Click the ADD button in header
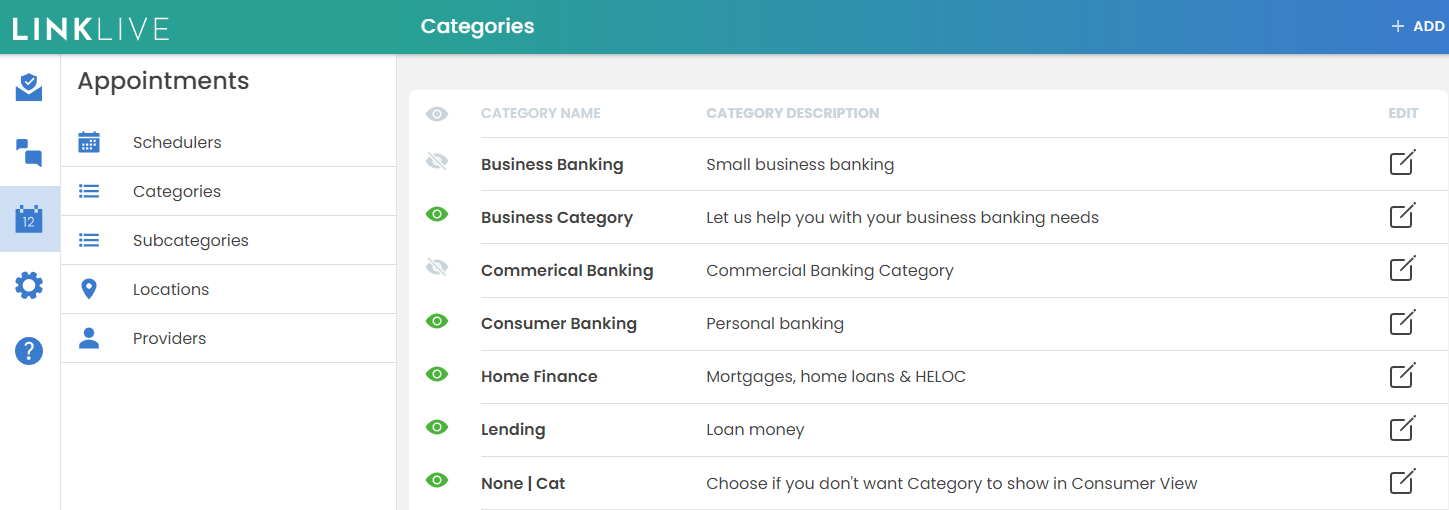Viewport: 1449px width, 510px height. coord(1417,27)
